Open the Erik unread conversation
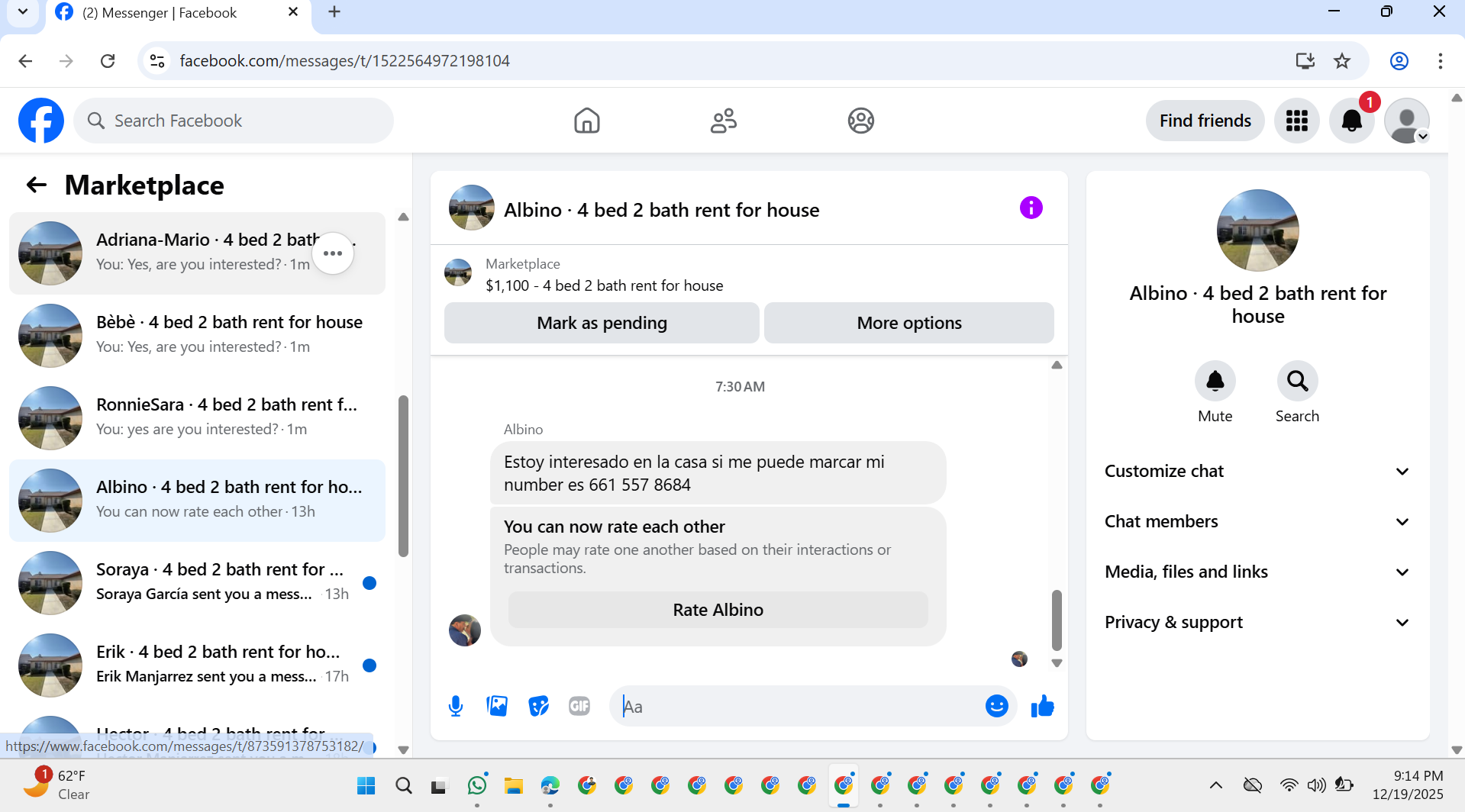The width and height of the screenshot is (1465, 812). (x=197, y=665)
